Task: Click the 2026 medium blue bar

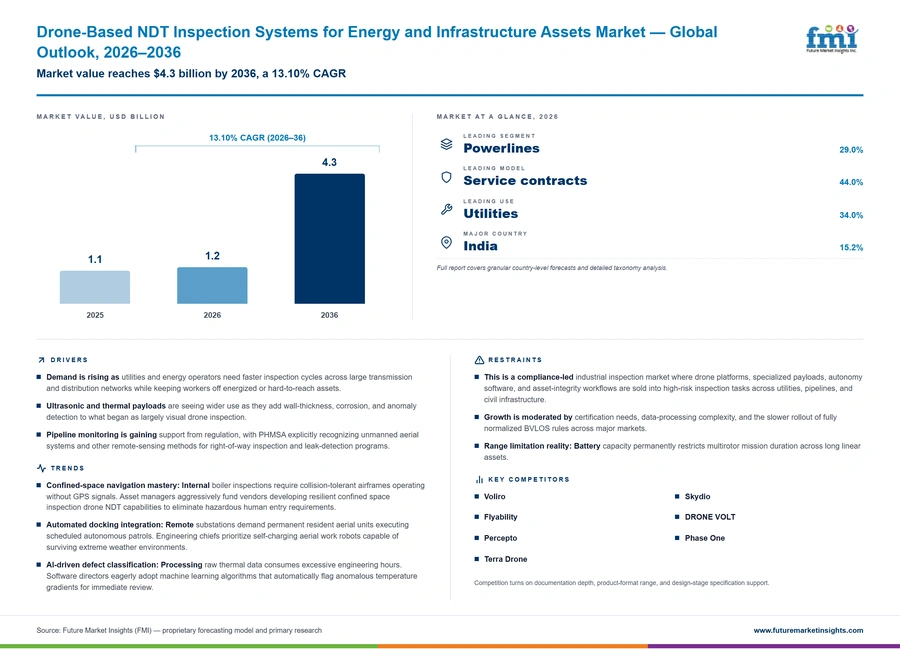Action: (x=212, y=285)
